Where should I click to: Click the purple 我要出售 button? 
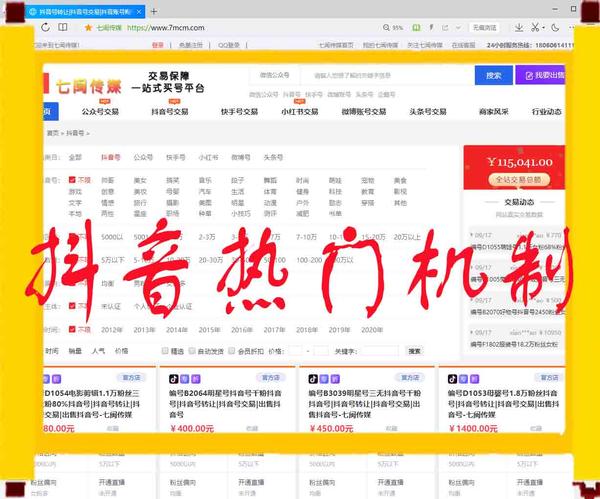(x=540, y=75)
